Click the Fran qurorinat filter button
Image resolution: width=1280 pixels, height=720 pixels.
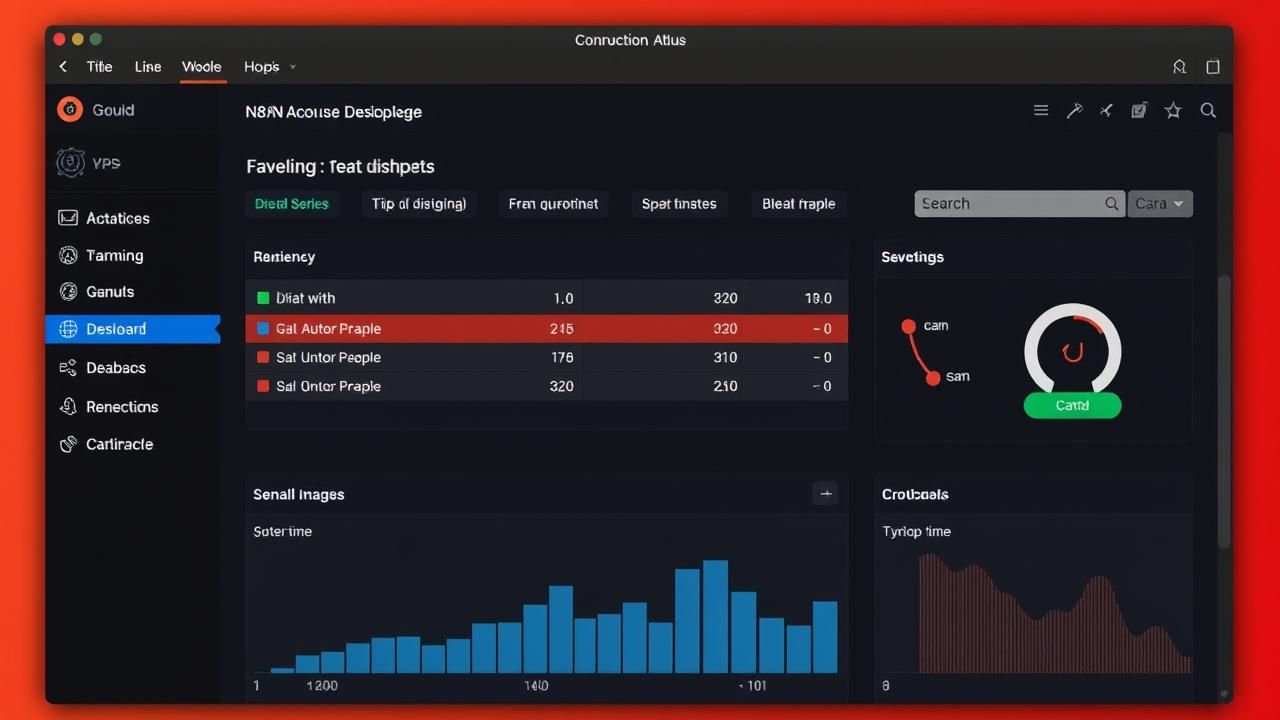tap(553, 204)
